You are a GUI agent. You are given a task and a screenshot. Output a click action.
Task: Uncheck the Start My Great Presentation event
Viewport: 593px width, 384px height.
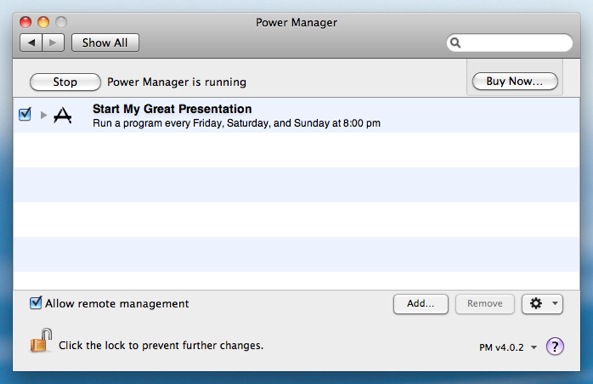(25, 114)
